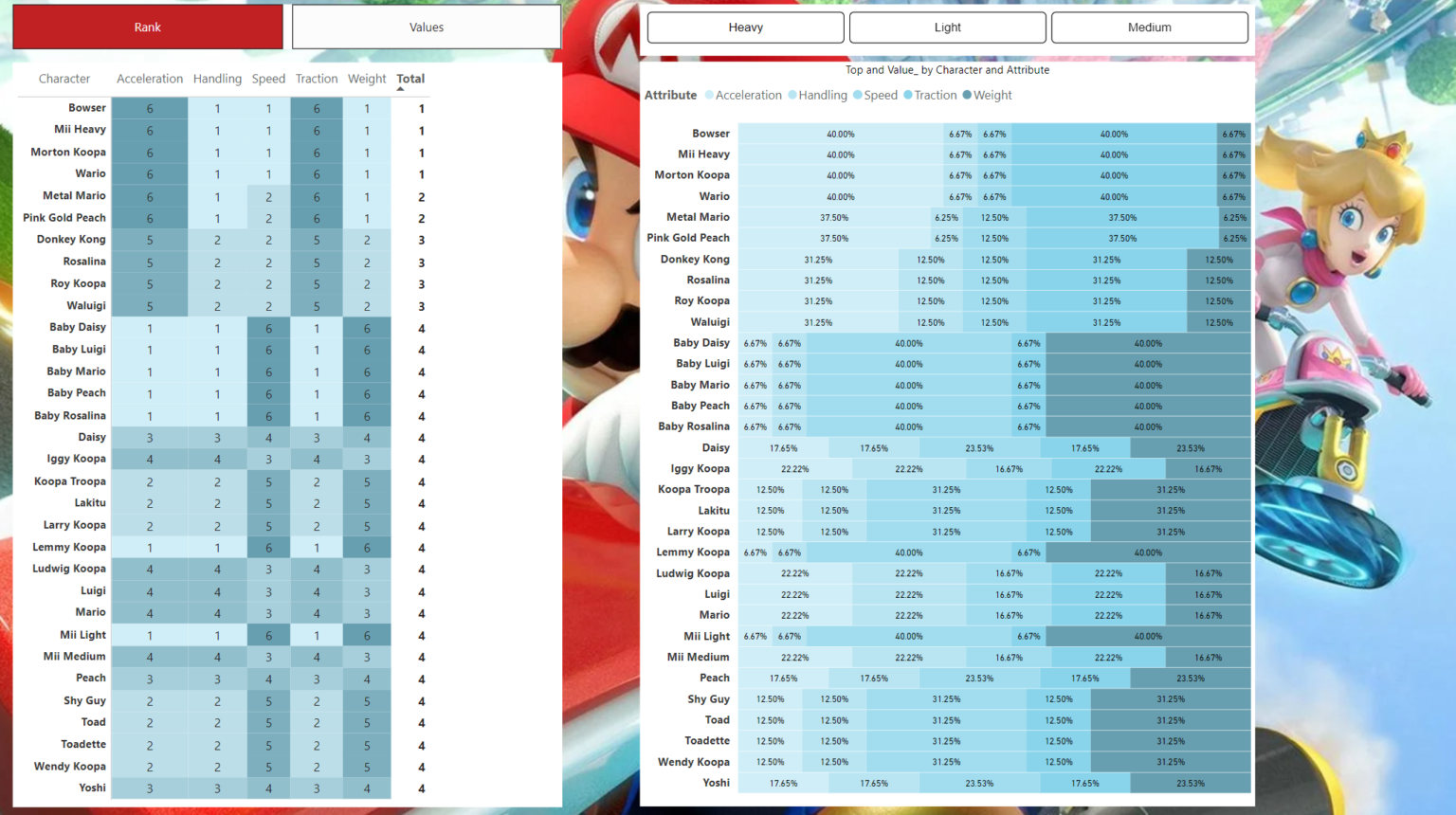Click the Handling legend dot
Viewport: 1456px width, 815px height.
point(792,95)
